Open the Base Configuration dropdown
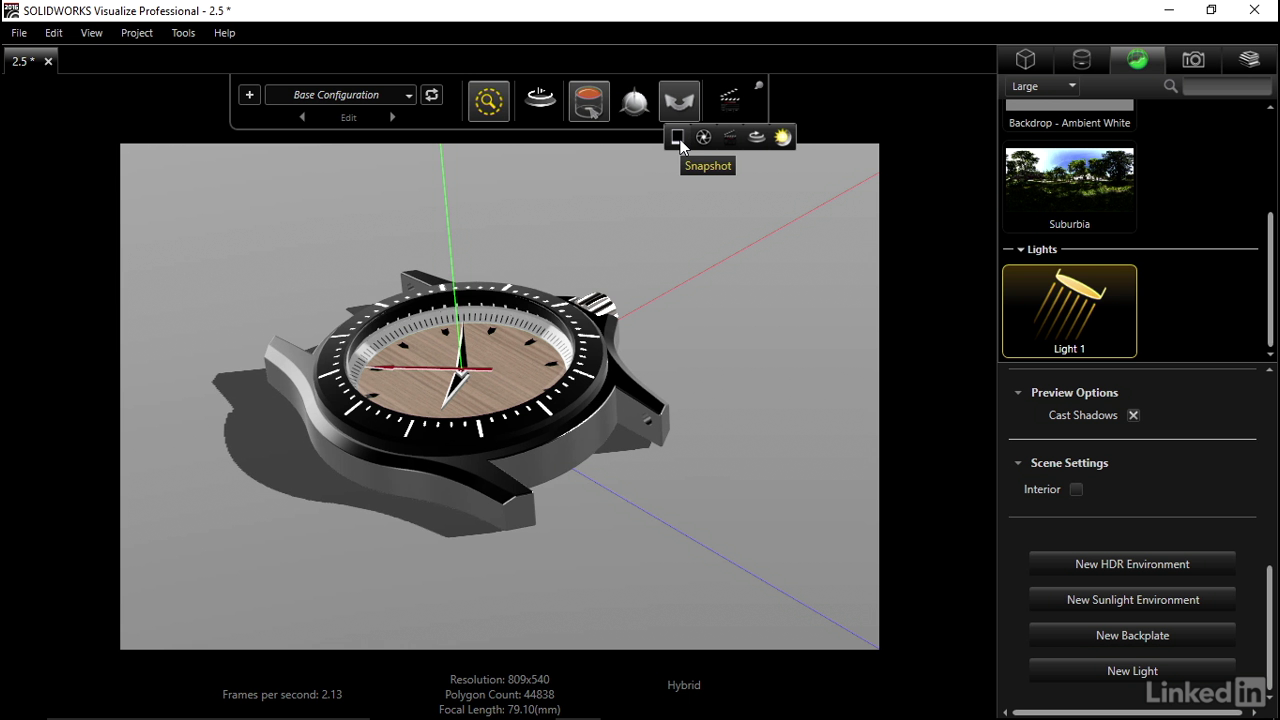 point(341,95)
